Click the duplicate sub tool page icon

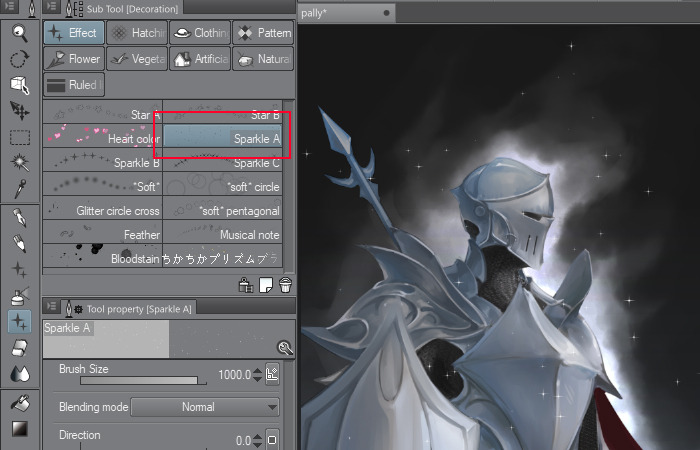tap(266, 284)
